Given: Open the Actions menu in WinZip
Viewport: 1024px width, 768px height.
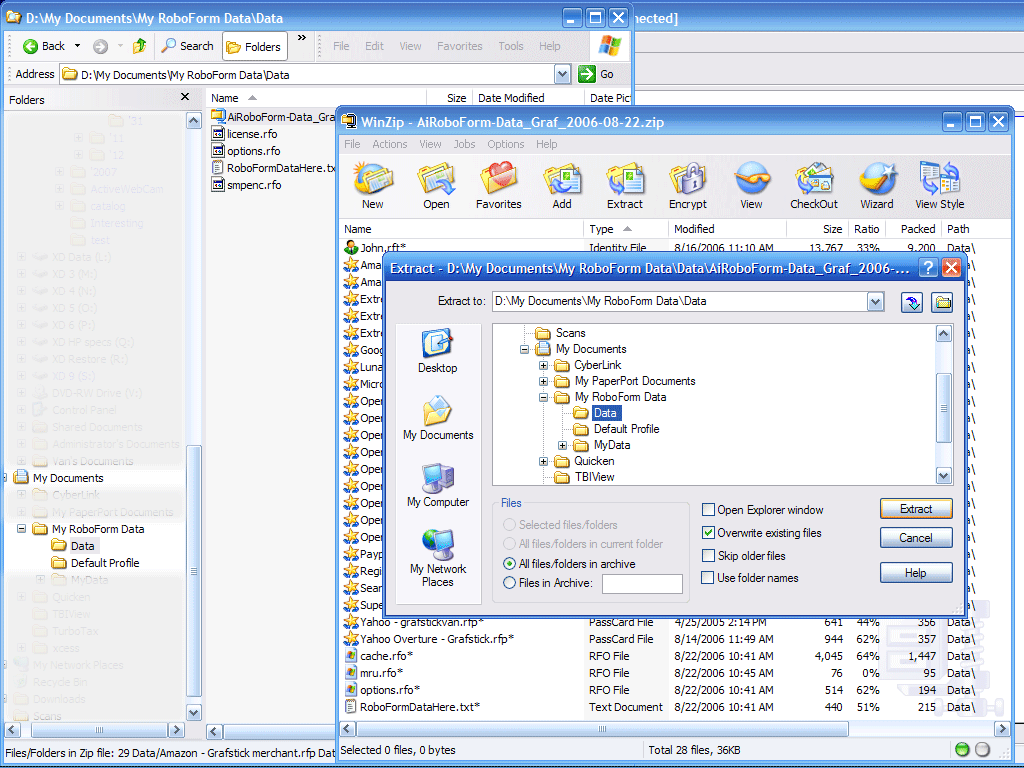Looking at the screenshot, I should tap(389, 144).
